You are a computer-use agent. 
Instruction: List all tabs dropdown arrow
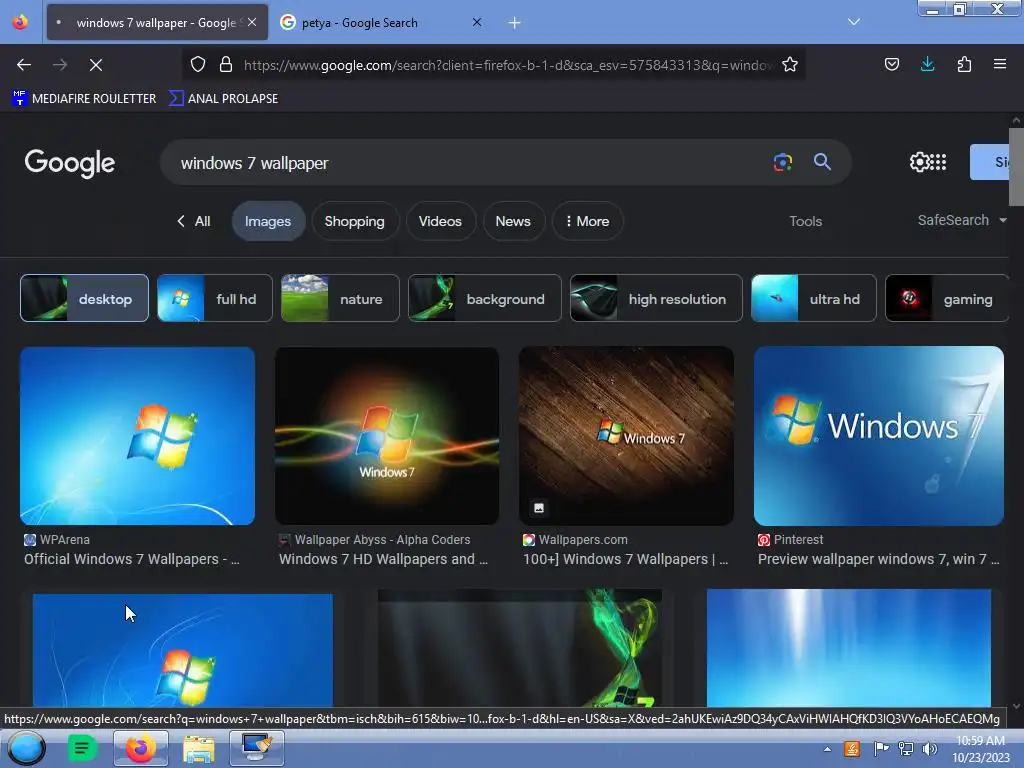(854, 22)
